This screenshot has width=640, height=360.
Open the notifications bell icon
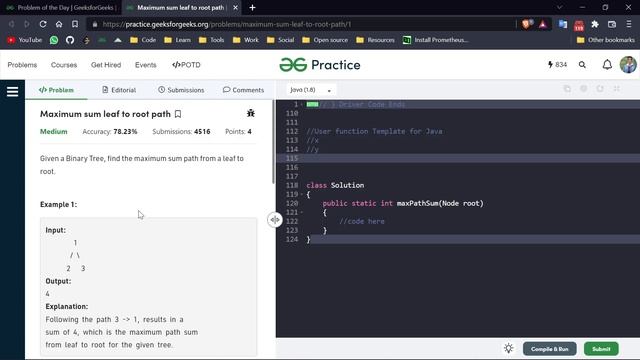(607, 64)
